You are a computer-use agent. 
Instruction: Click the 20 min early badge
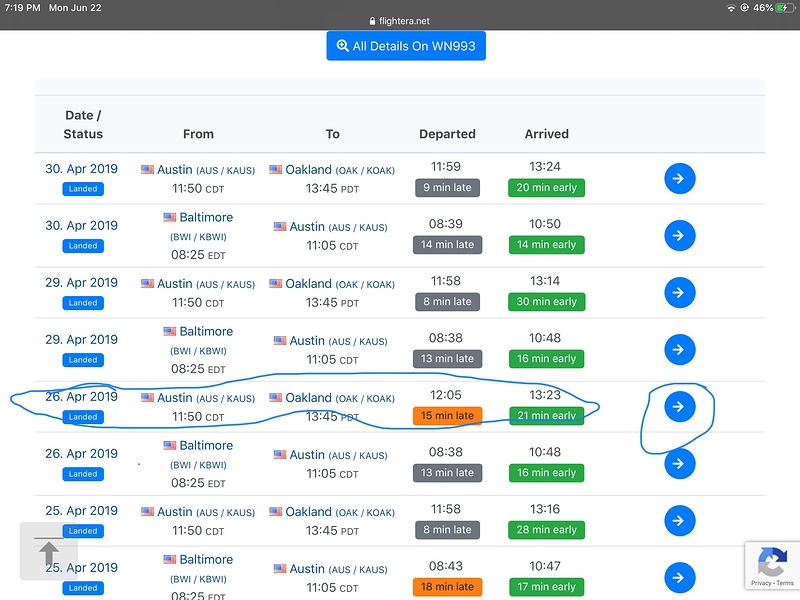(546, 188)
